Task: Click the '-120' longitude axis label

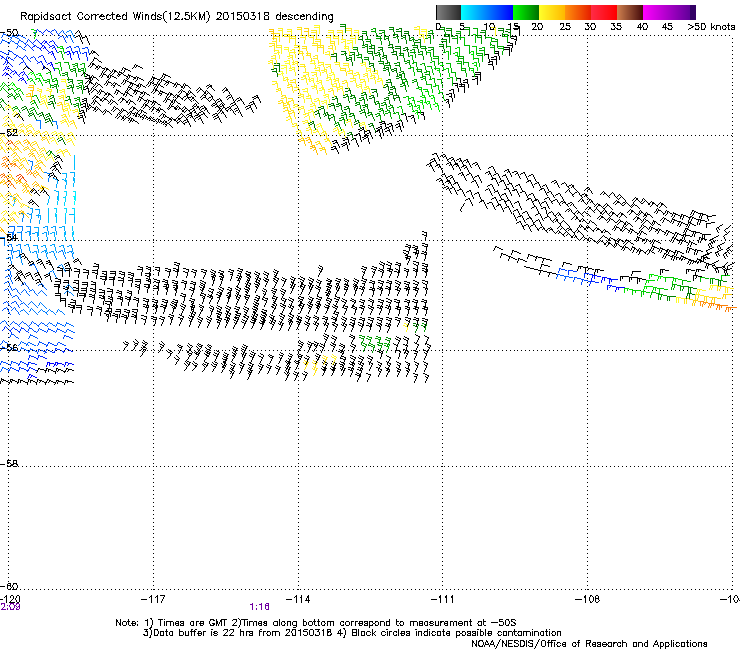Action: click(x=10, y=599)
